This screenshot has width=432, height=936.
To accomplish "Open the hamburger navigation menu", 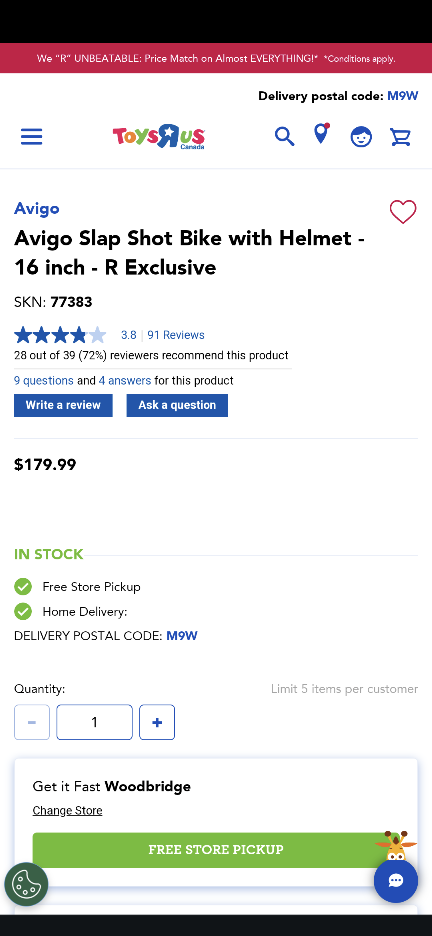I will click(32, 137).
